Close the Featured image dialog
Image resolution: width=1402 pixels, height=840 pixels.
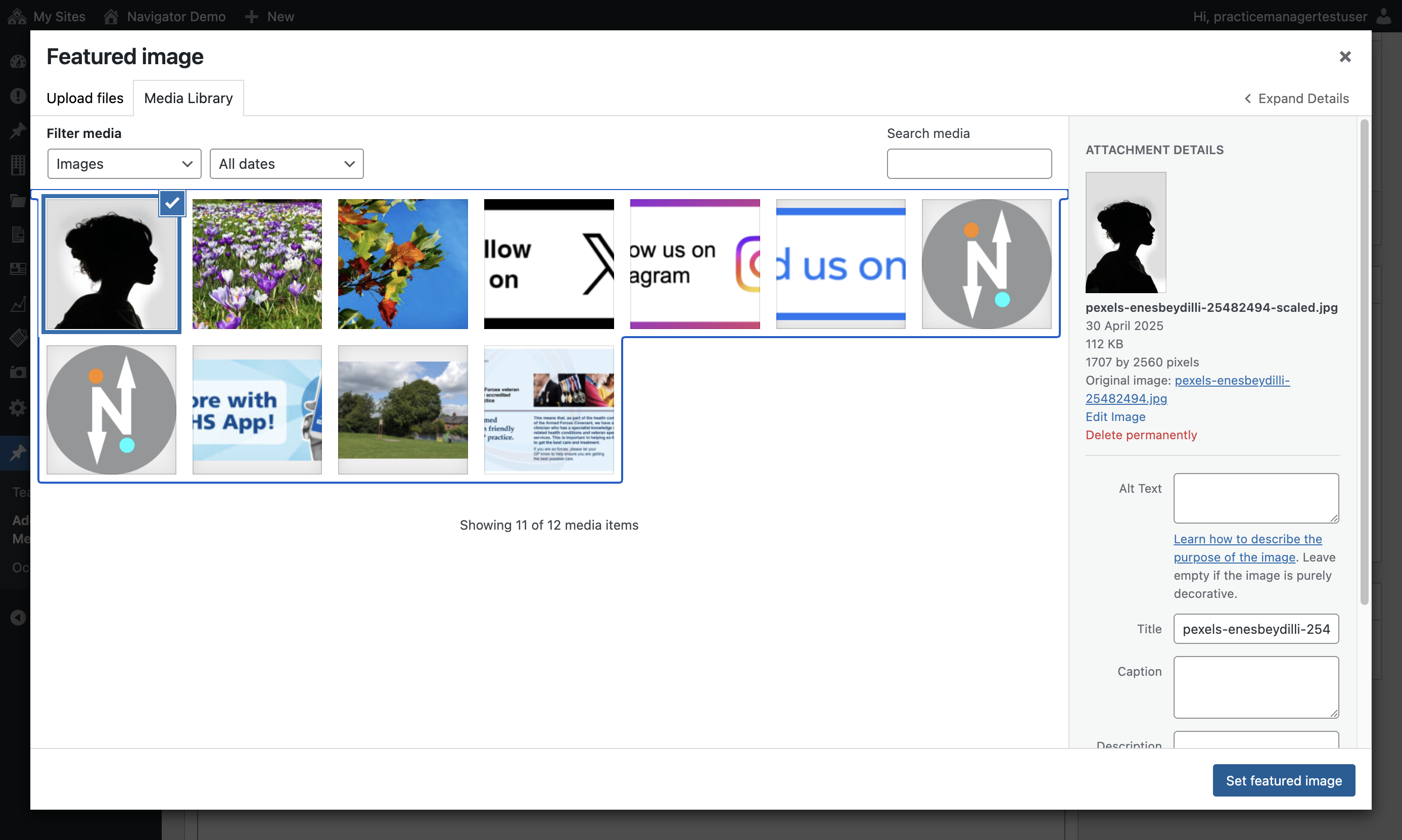click(1345, 57)
